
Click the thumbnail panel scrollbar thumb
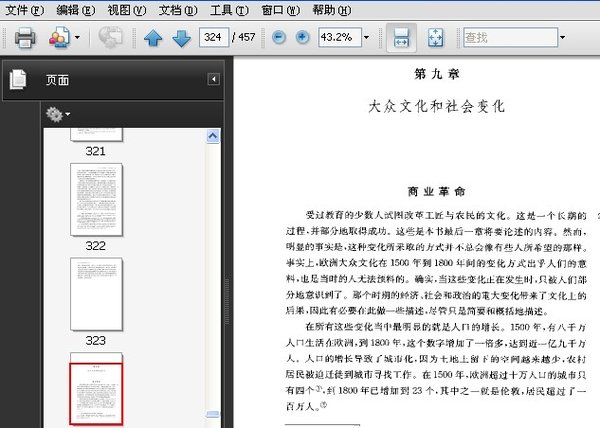coord(213,414)
